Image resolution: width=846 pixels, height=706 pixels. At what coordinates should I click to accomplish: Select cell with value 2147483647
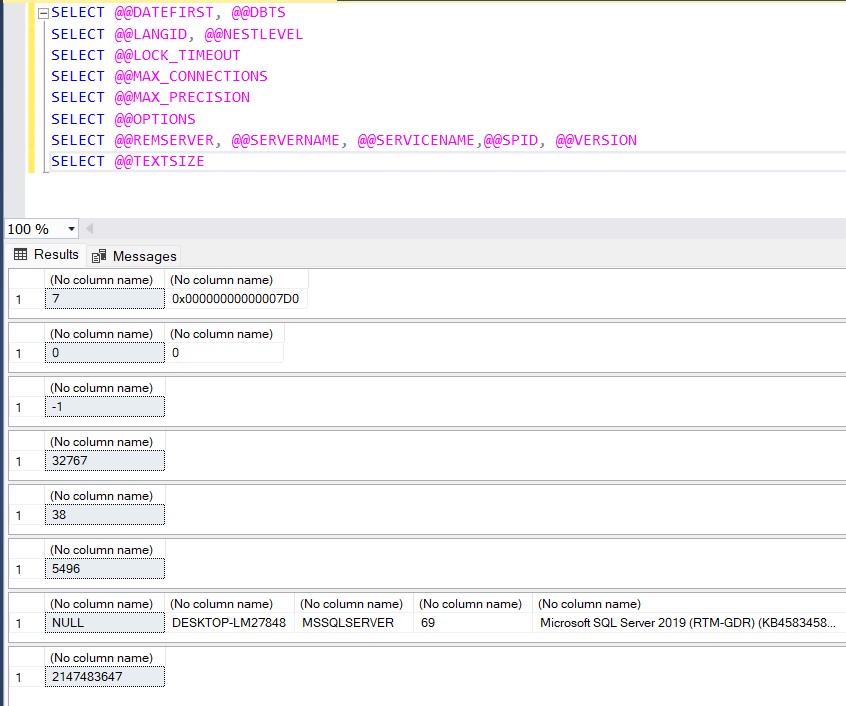point(105,676)
